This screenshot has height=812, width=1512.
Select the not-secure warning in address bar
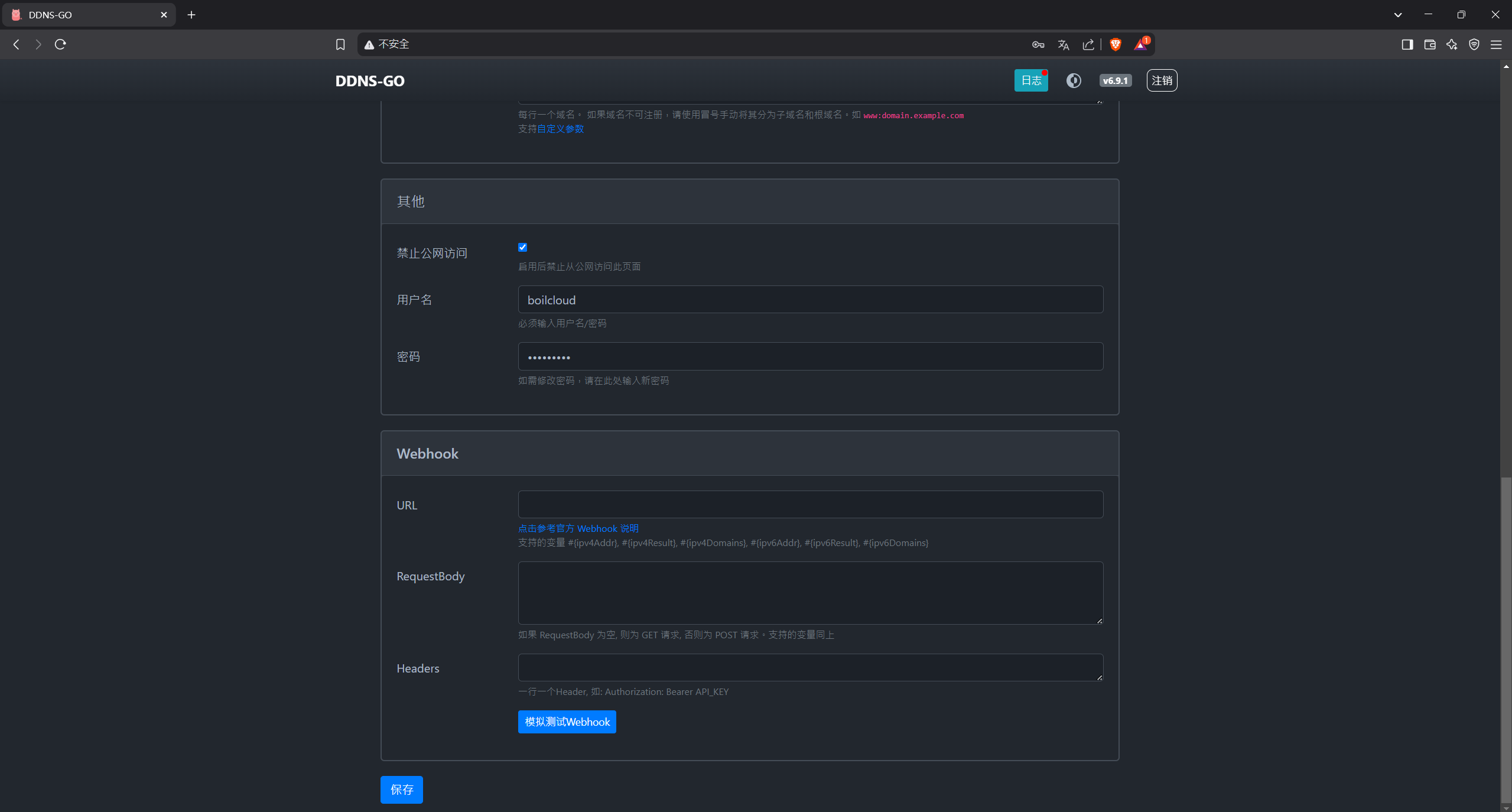tap(386, 44)
